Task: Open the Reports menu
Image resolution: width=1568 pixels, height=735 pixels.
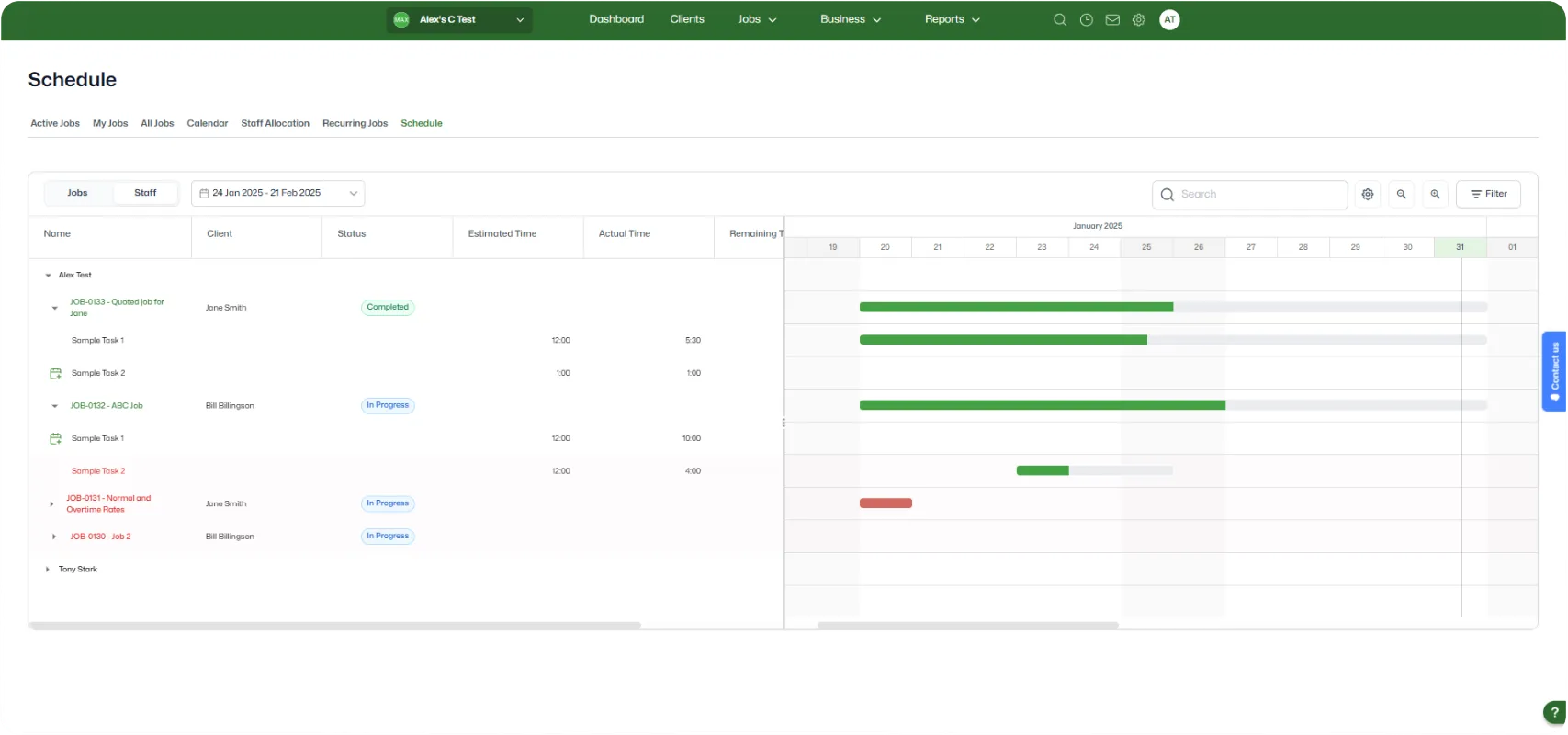Action: pyautogui.click(x=953, y=19)
